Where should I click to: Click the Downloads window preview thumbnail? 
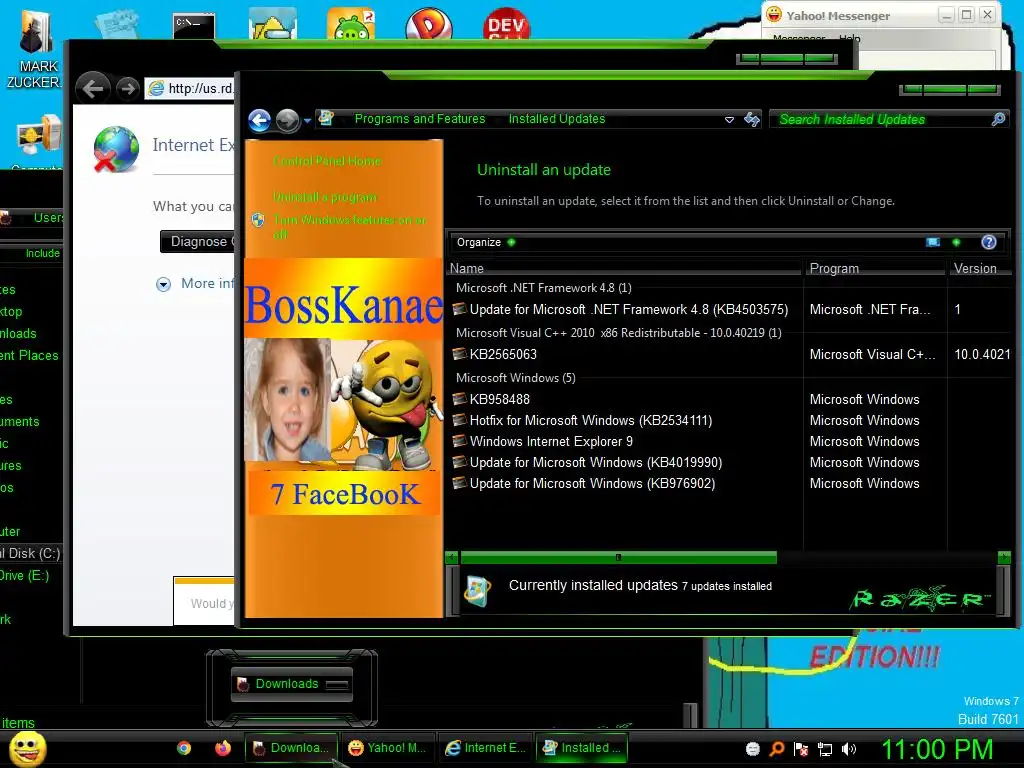(292, 684)
